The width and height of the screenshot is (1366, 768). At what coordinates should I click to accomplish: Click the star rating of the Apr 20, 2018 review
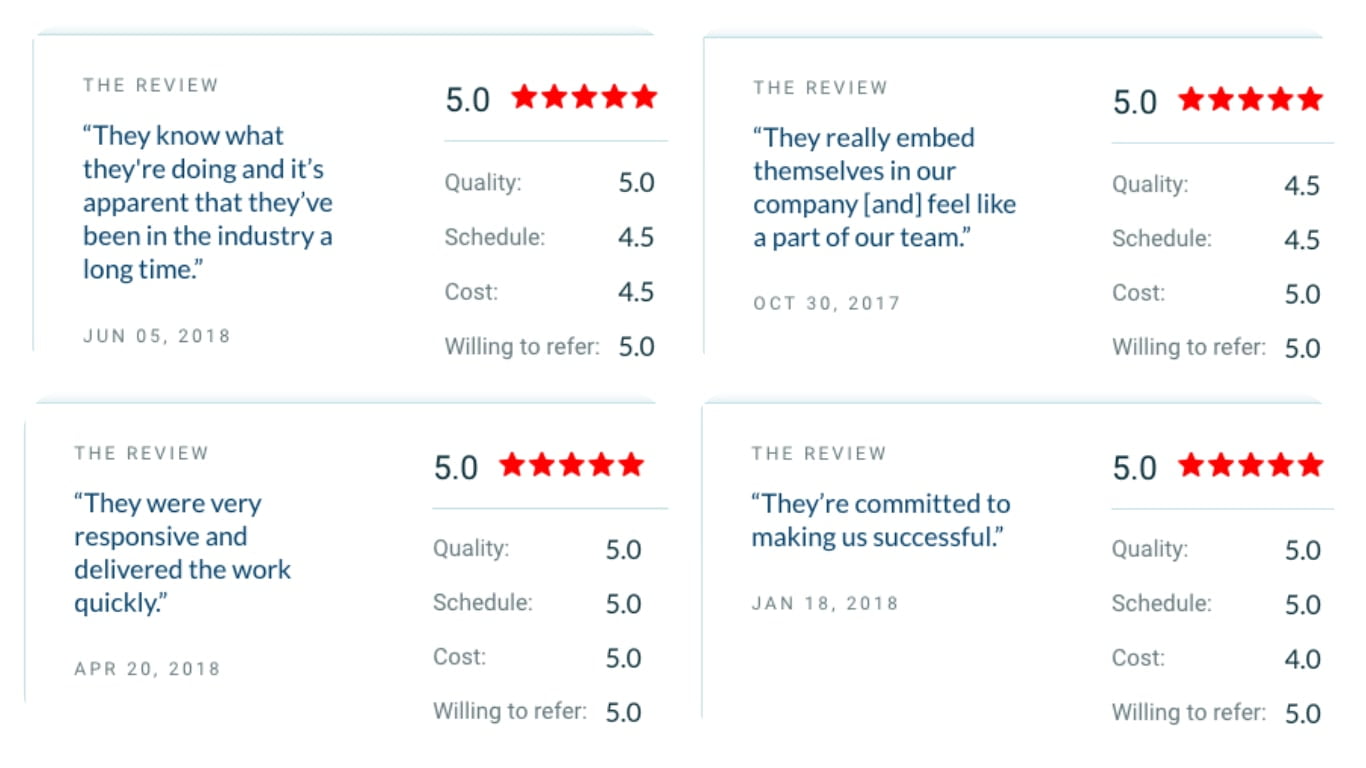click(572, 465)
